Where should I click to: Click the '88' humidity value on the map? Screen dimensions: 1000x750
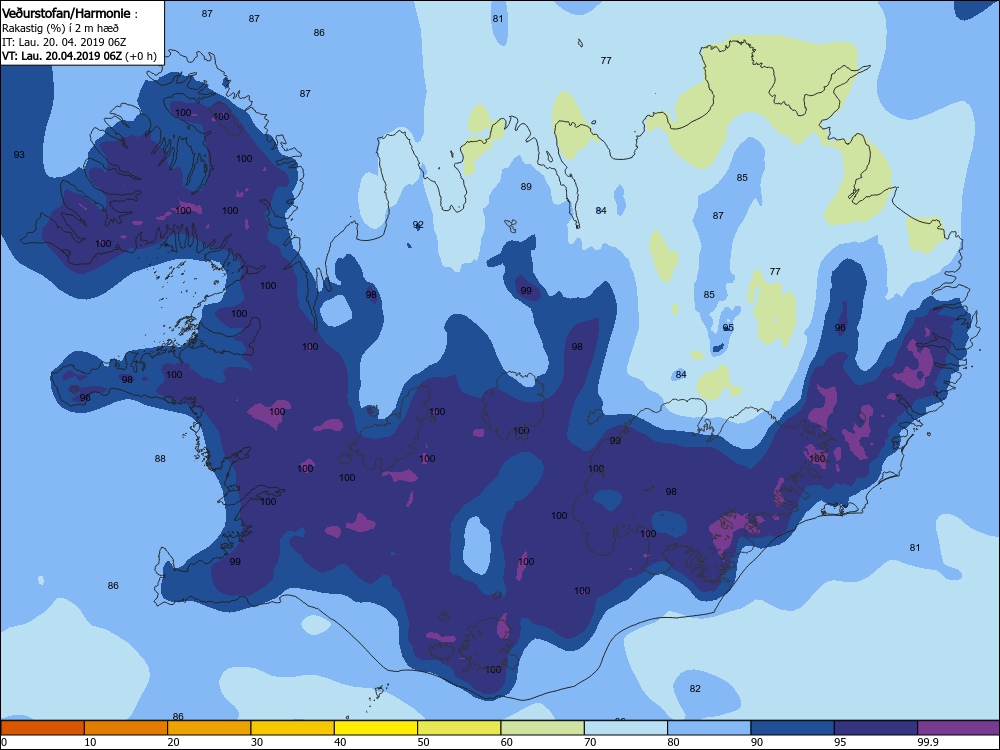[160, 459]
